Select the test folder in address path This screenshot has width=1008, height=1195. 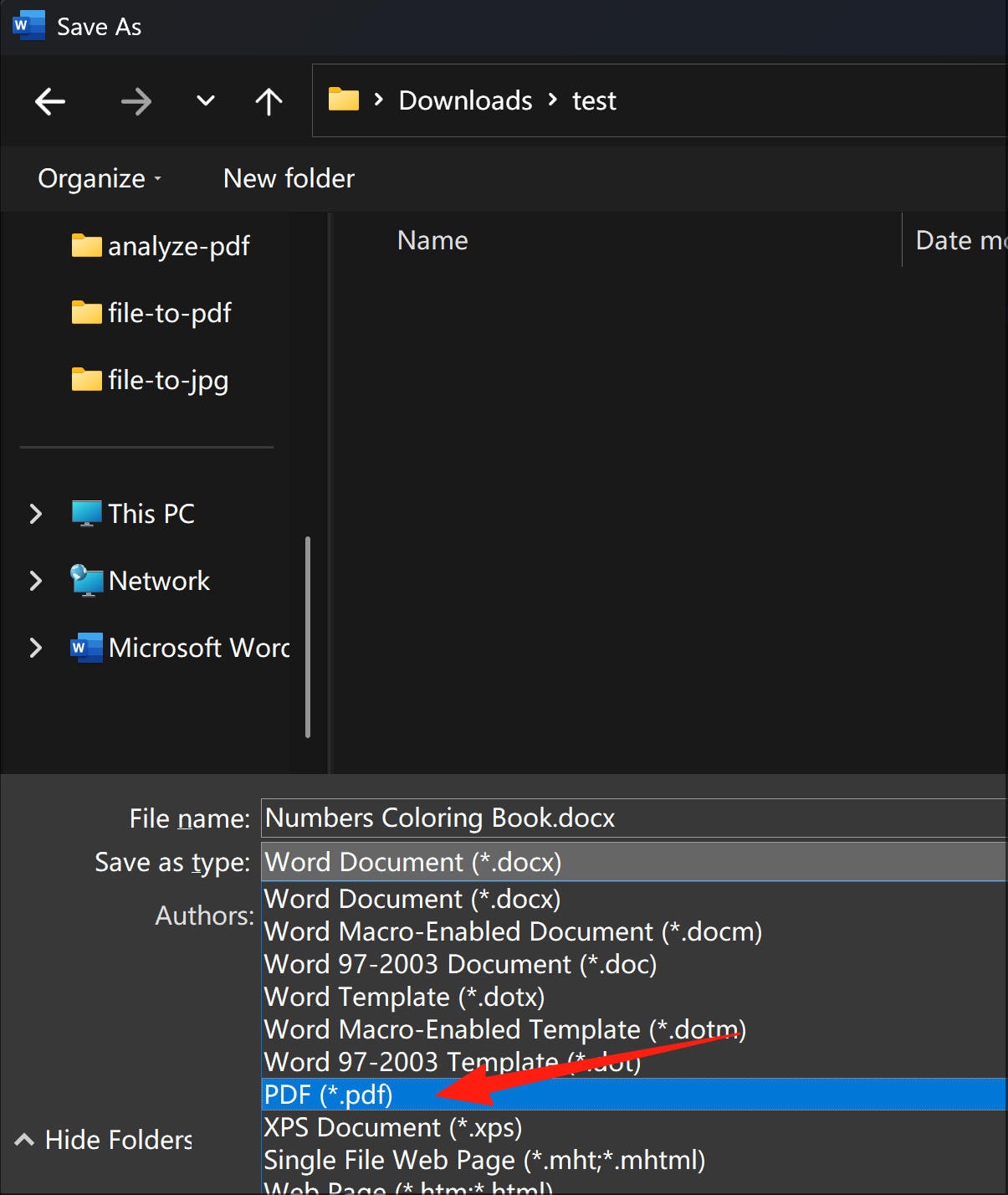pyautogui.click(x=594, y=100)
